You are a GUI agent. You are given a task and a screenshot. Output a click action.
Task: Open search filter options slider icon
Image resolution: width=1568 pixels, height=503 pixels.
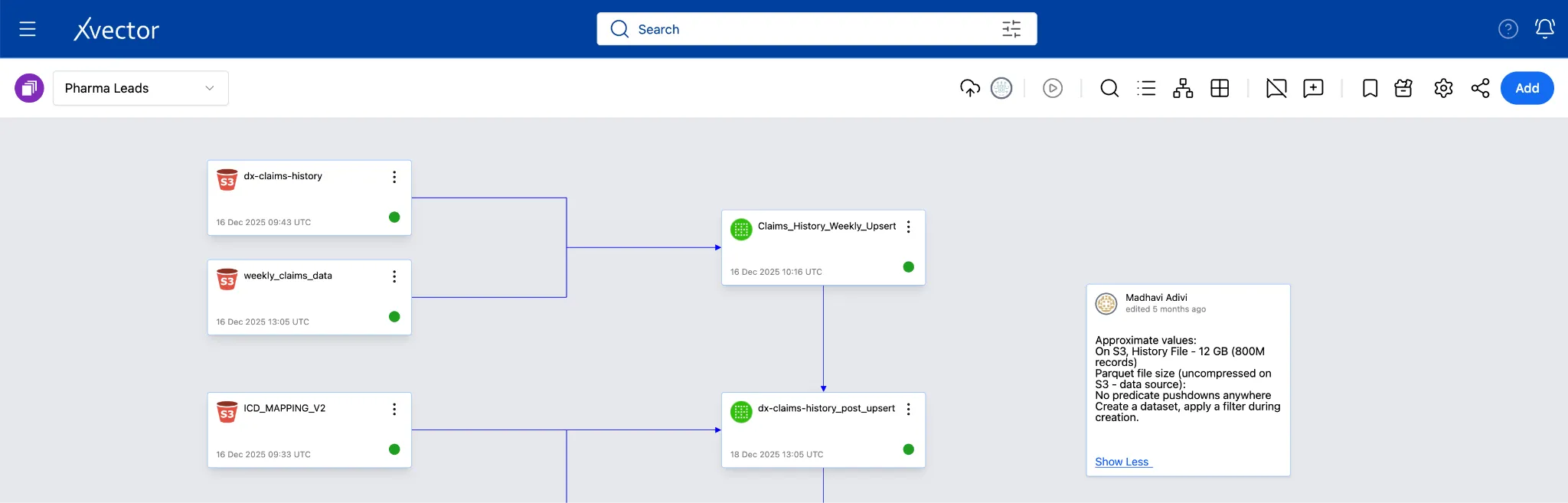click(1011, 29)
